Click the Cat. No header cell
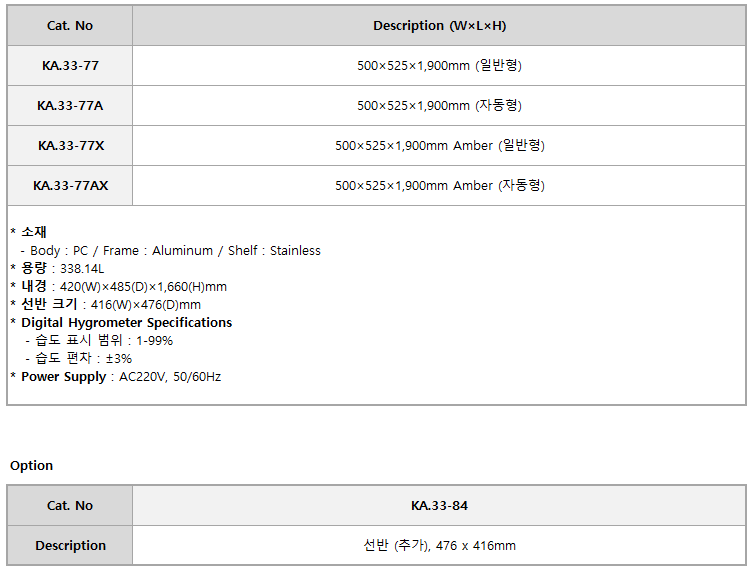Screen dimensions: 752x571 click(x=70, y=26)
